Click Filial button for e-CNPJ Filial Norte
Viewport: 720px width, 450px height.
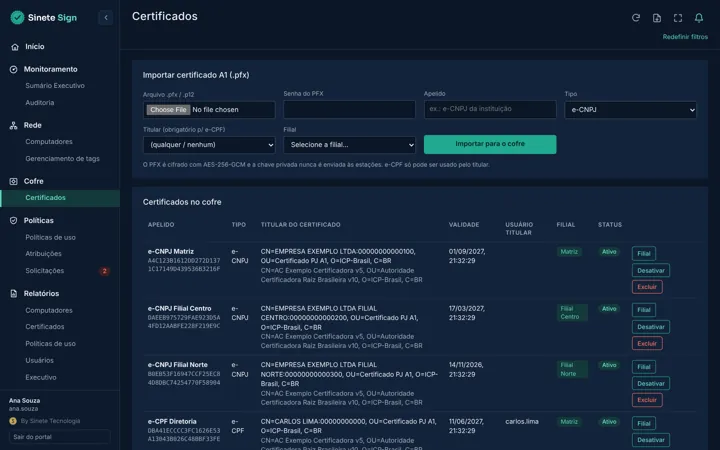(644, 367)
